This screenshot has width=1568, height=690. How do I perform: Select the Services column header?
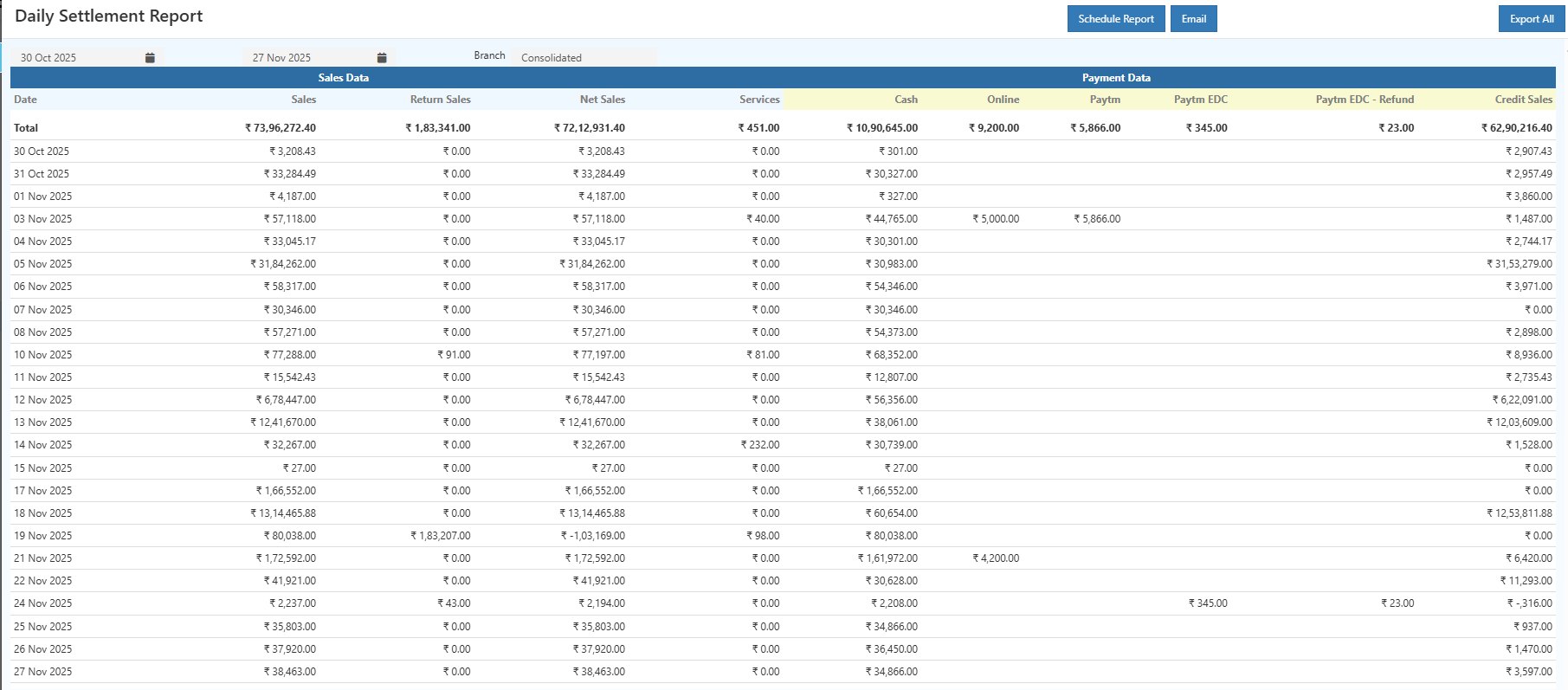point(758,100)
